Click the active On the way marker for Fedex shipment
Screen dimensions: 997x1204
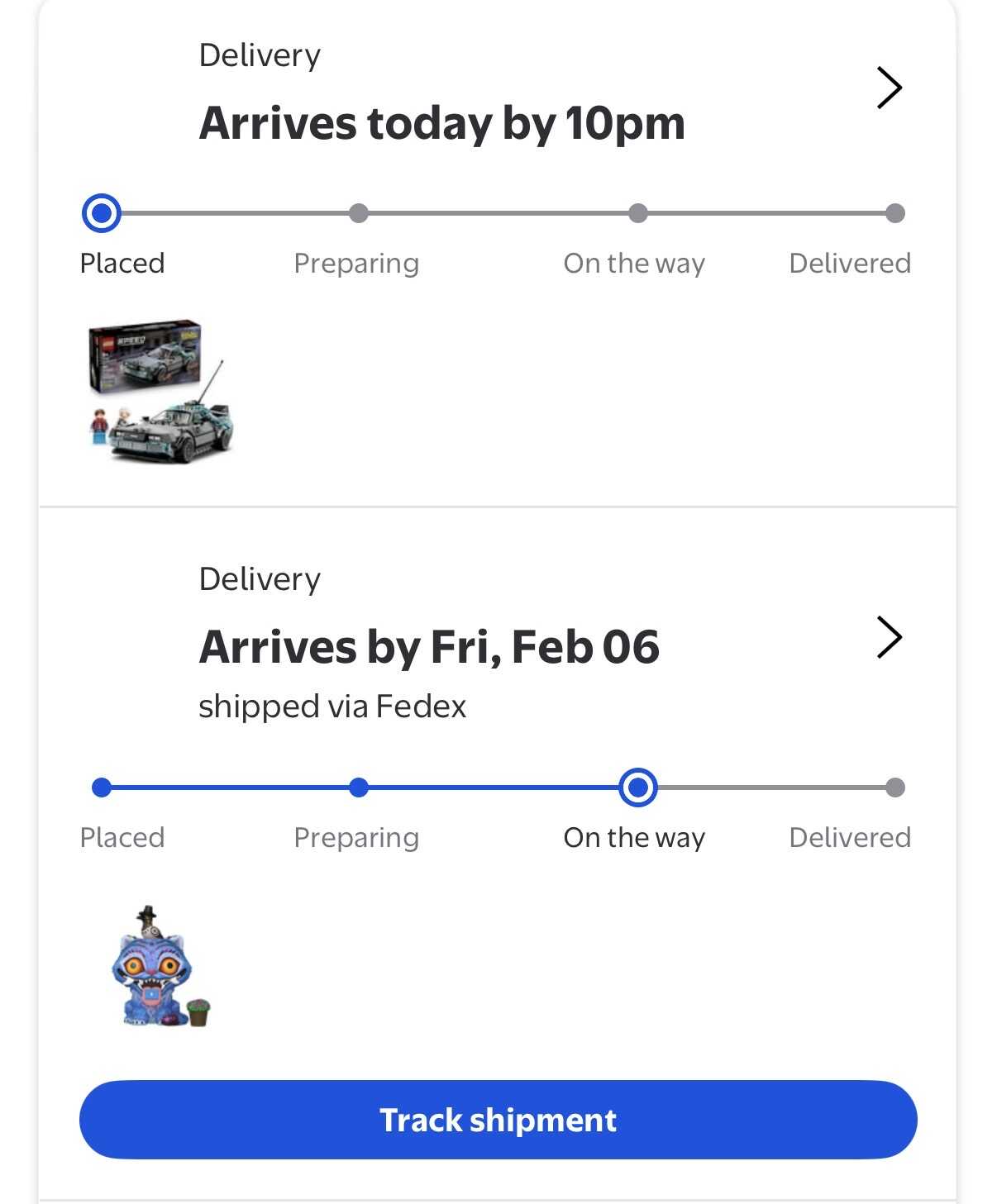coord(637,788)
